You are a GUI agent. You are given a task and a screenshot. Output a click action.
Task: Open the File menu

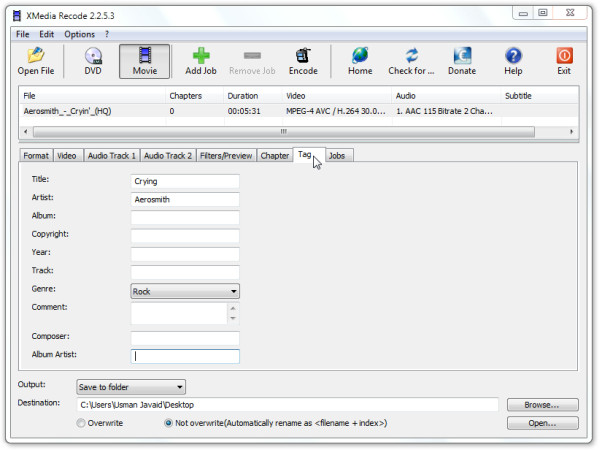23,34
